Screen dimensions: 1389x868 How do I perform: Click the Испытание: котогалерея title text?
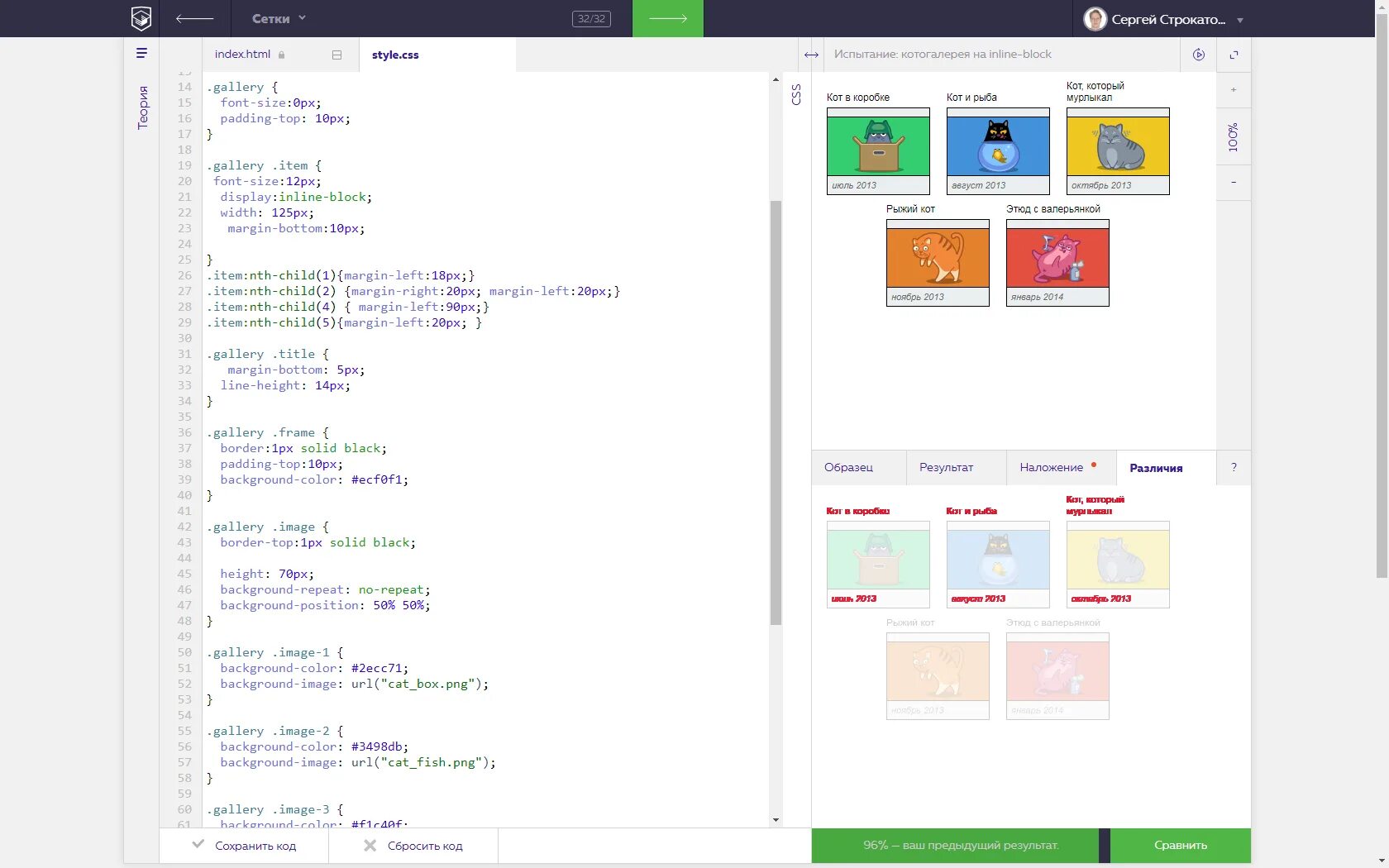(943, 54)
